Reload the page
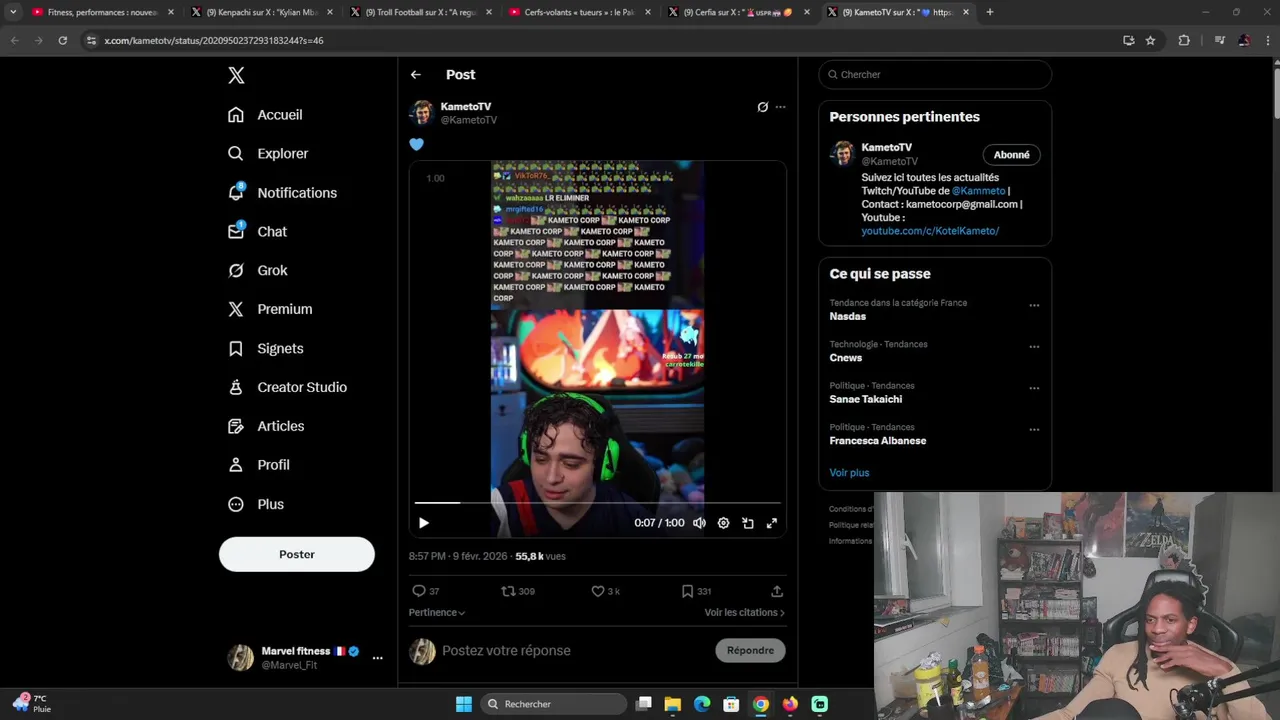Viewport: 1280px width, 720px height. pos(62,41)
